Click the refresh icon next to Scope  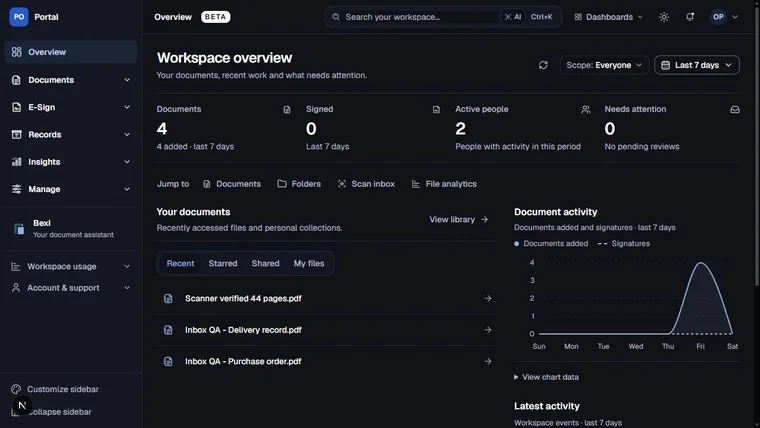click(x=543, y=65)
